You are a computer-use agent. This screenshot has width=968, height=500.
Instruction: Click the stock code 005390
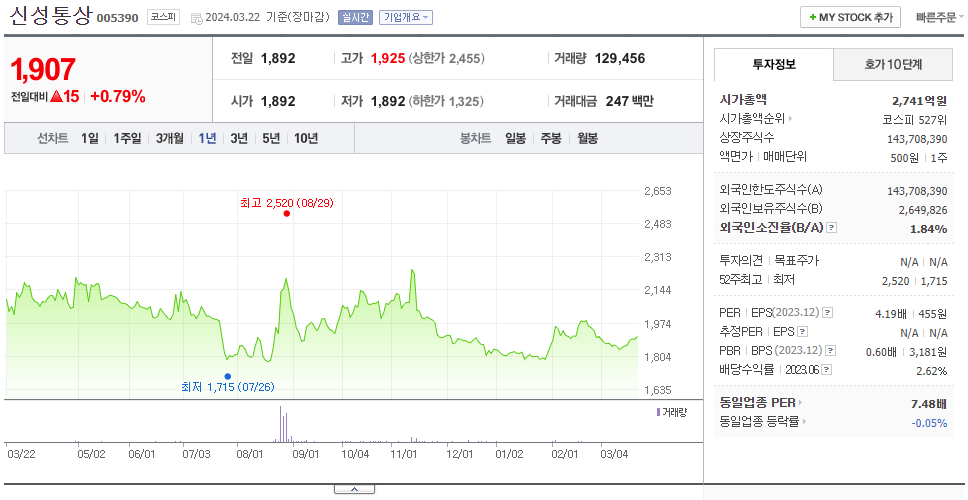(117, 18)
